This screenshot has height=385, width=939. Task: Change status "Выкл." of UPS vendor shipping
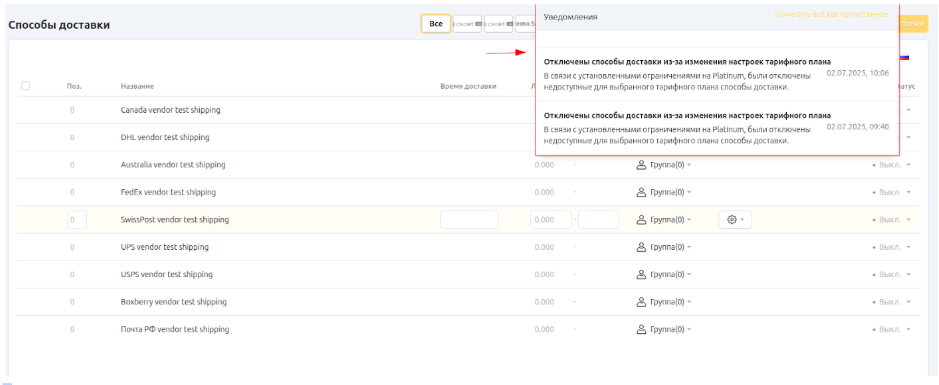(892, 247)
